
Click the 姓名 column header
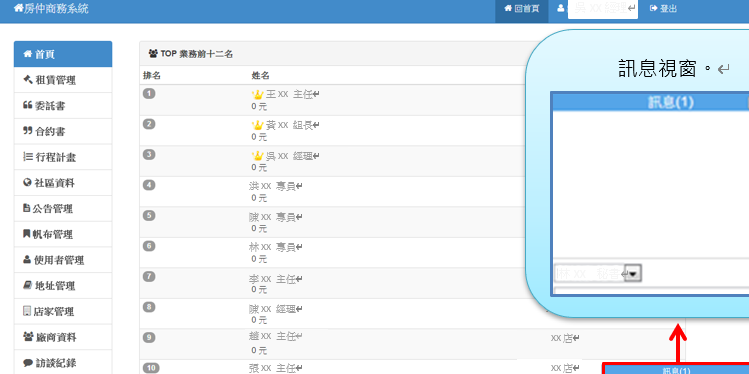pos(260,75)
